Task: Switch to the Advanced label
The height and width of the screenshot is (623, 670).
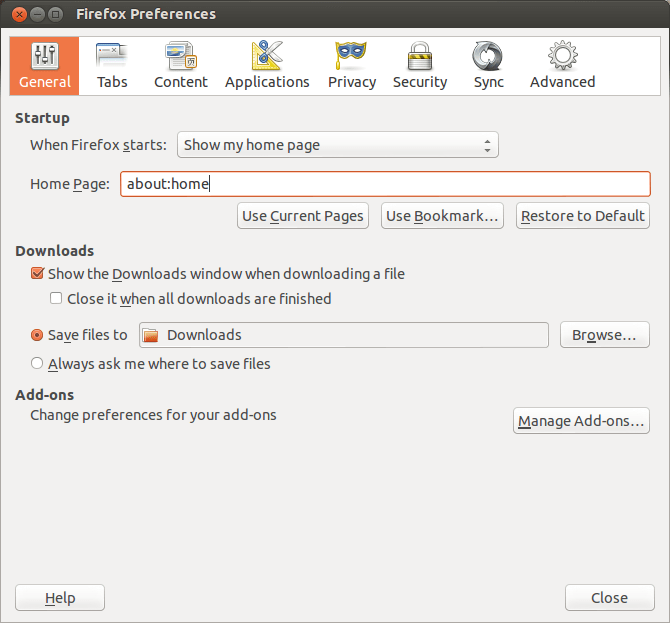Action: click(x=562, y=82)
